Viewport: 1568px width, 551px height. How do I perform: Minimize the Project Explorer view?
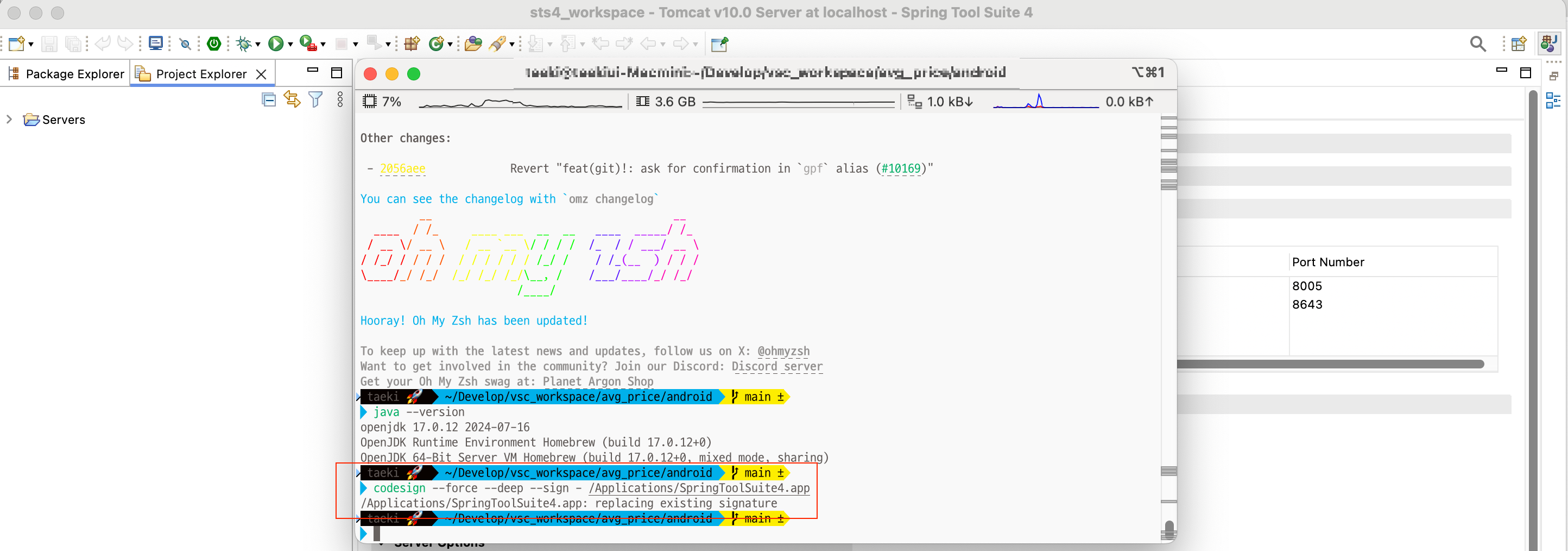[313, 70]
